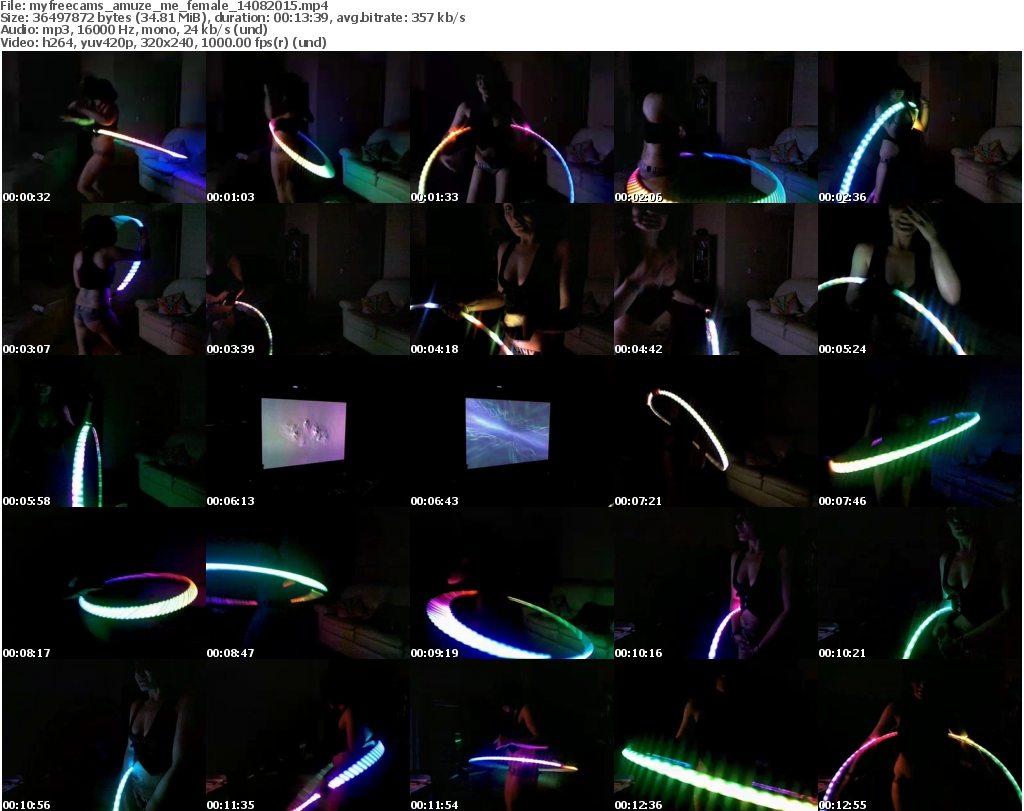Pick the thumbnail marked 00:11:54

511,735
